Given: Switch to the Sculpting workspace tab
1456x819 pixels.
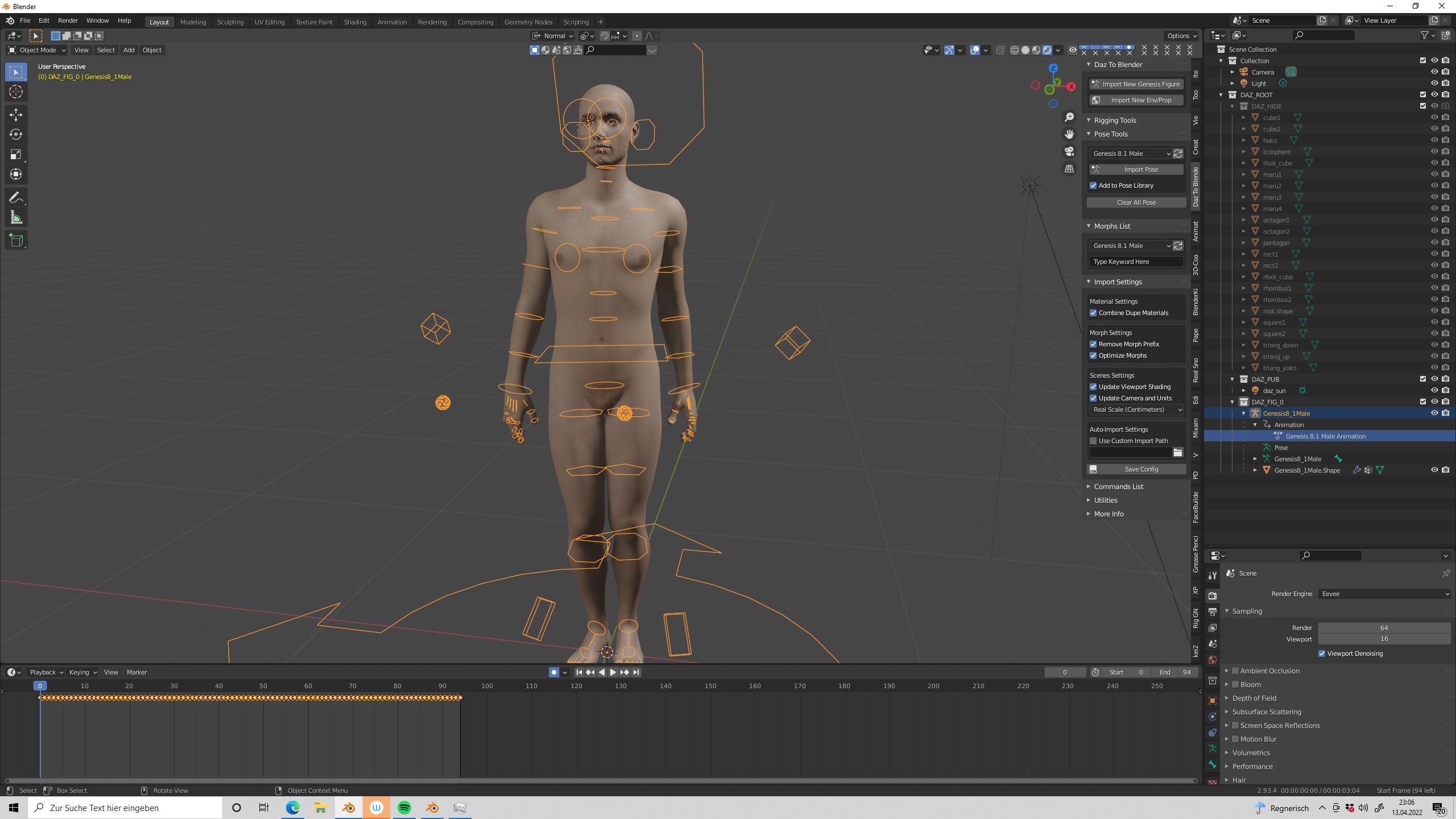Looking at the screenshot, I should pos(230,22).
